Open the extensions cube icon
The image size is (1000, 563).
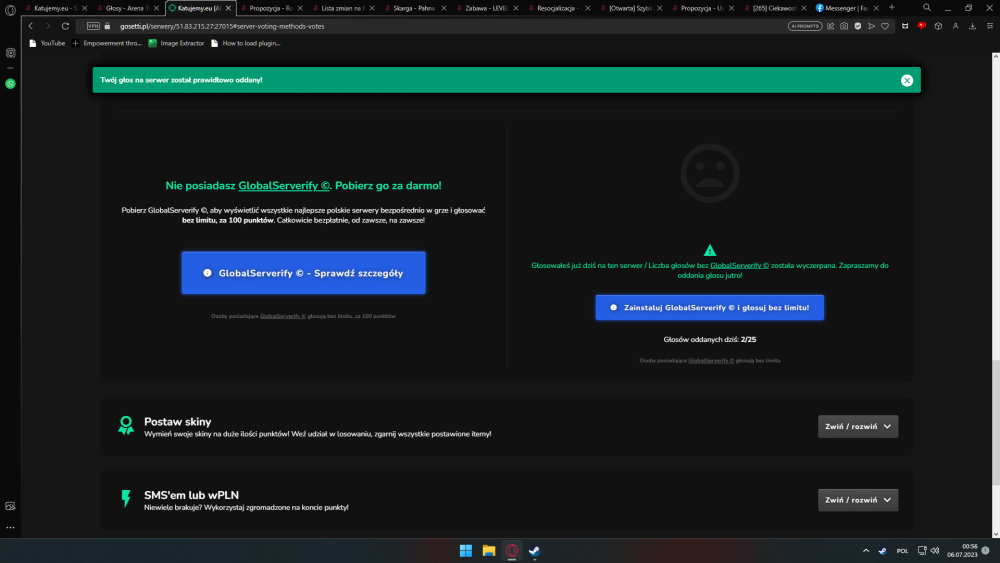(938, 26)
